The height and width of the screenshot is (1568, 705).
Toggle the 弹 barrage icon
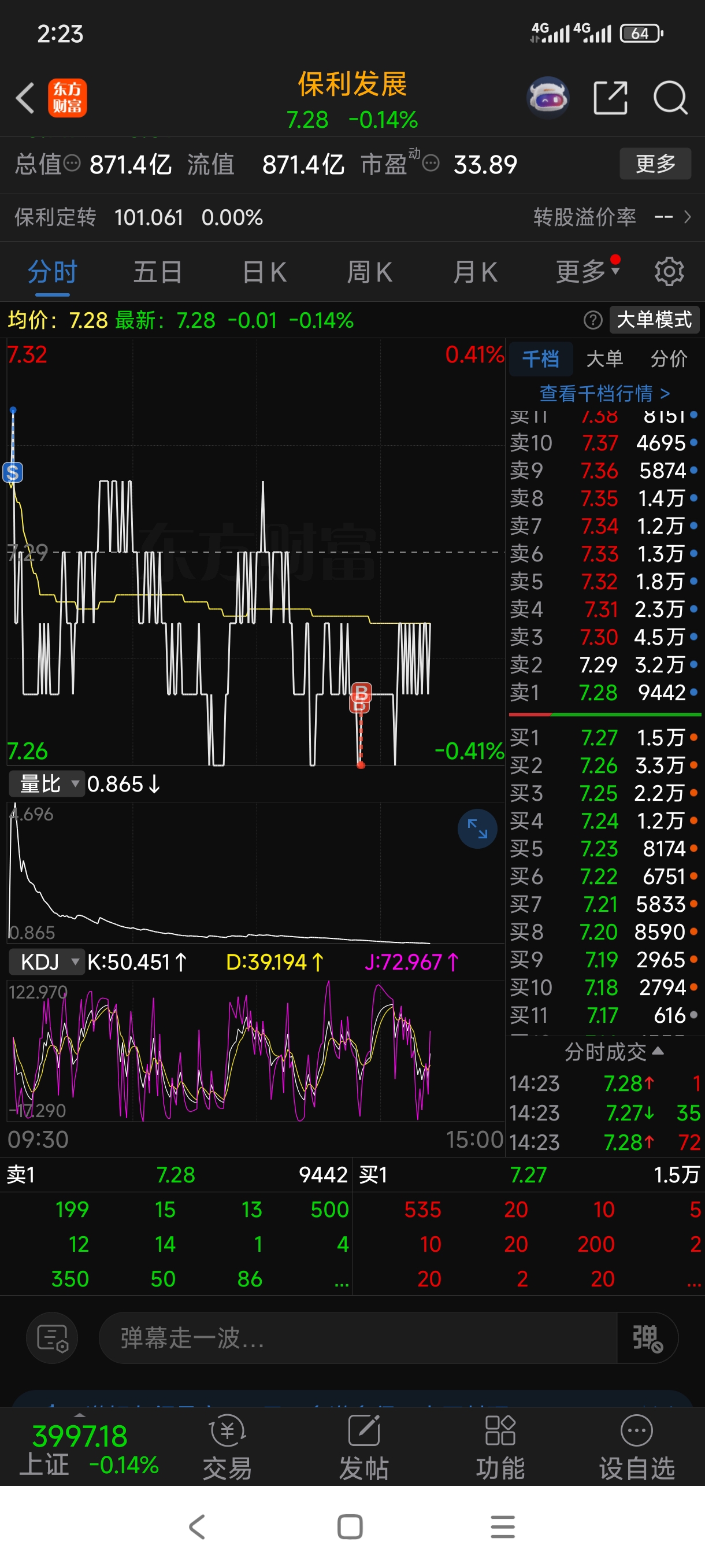coord(647,1338)
